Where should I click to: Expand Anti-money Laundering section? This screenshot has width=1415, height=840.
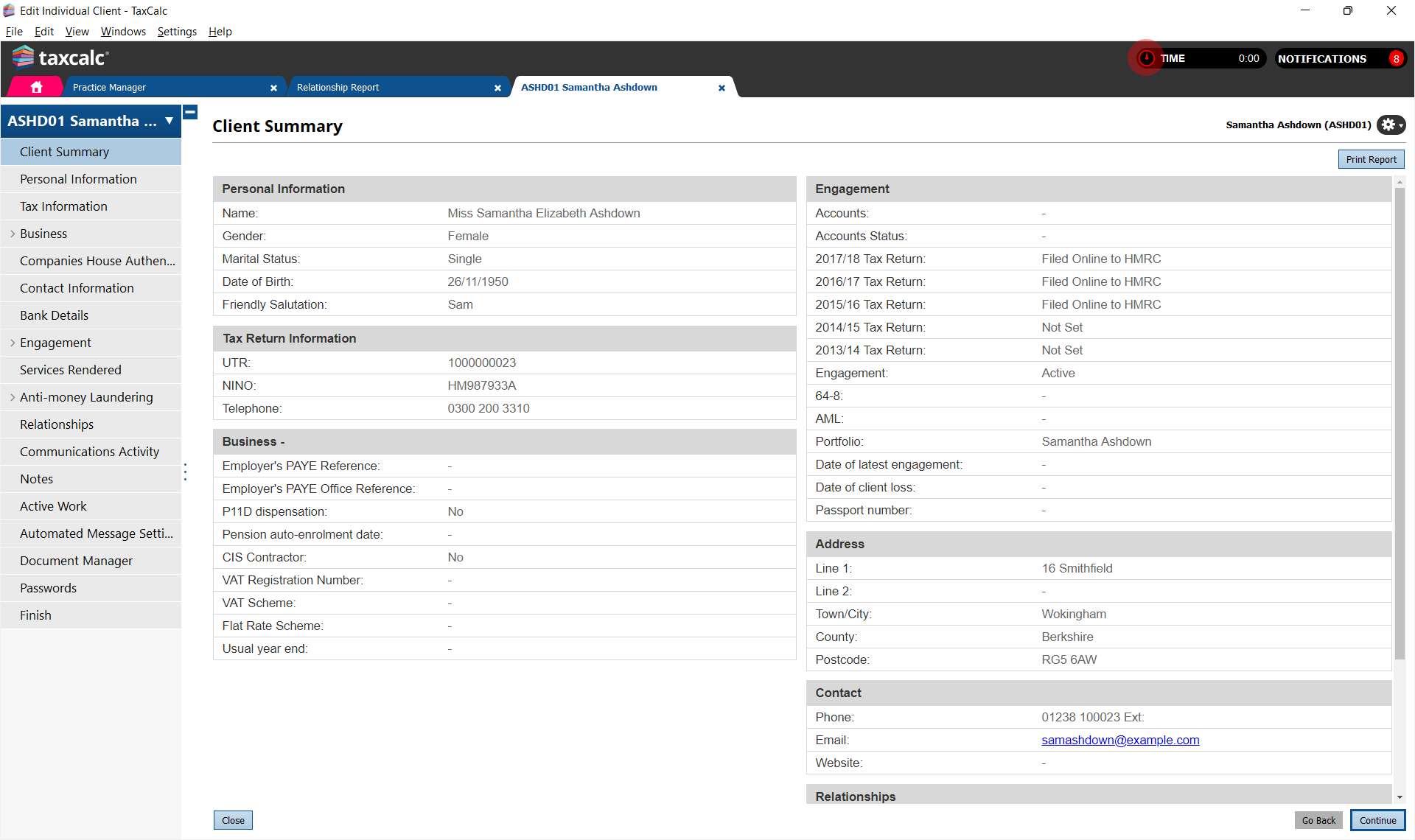(x=13, y=397)
